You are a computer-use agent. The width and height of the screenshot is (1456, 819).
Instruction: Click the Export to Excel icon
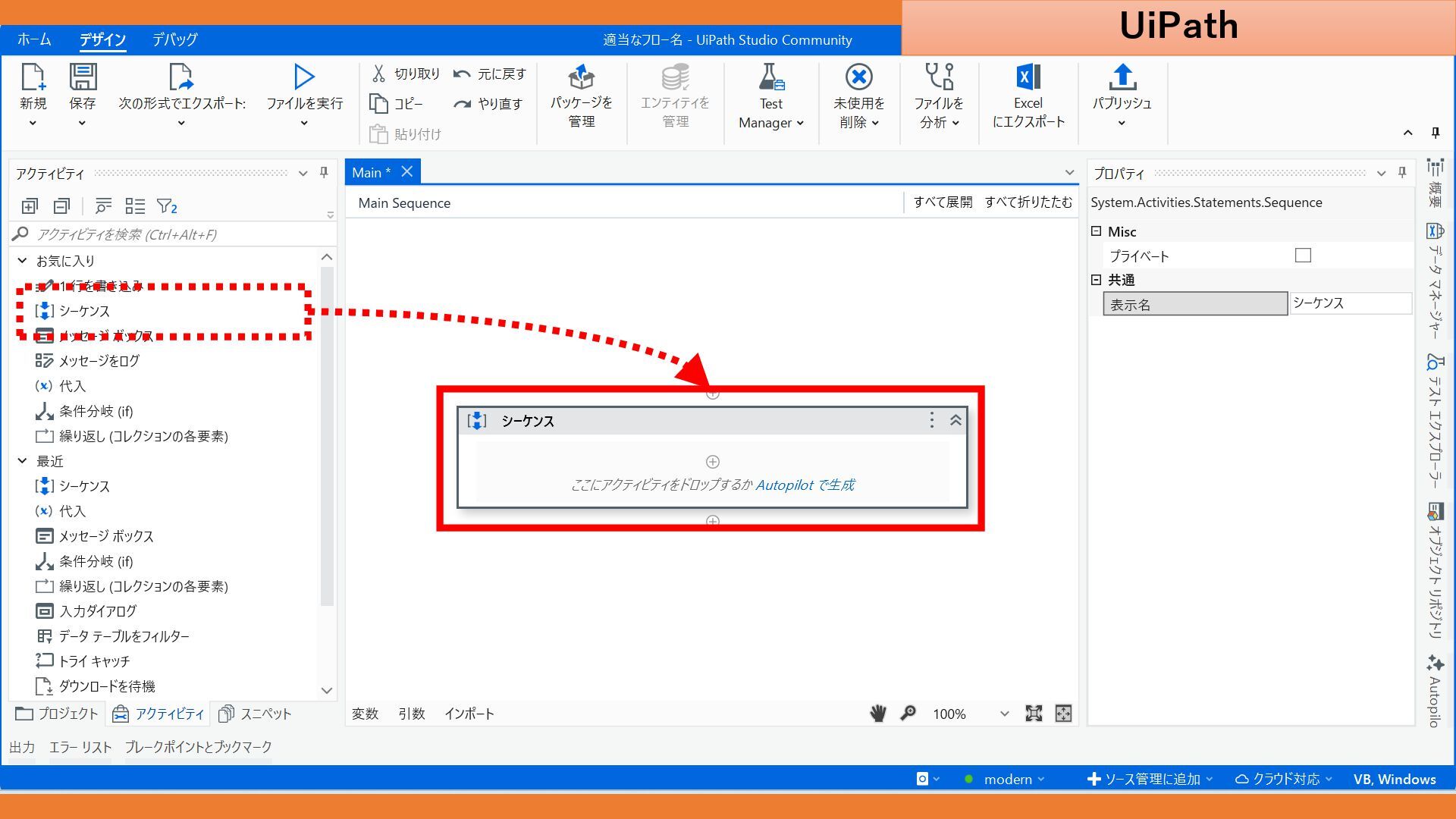pos(1028,77)
